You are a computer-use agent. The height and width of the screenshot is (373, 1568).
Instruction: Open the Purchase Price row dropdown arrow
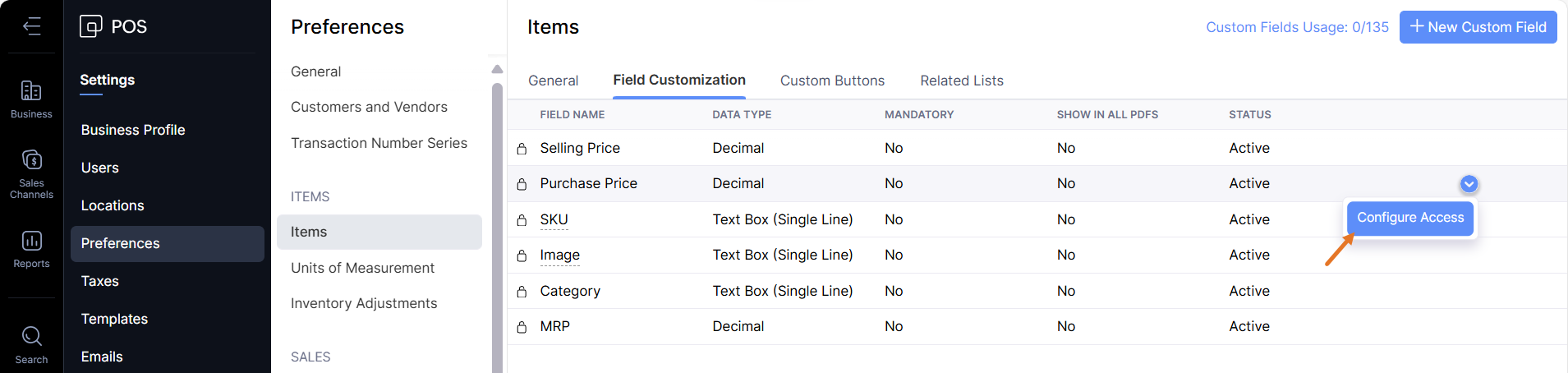pyautogui.click(x=1469, y=184)
